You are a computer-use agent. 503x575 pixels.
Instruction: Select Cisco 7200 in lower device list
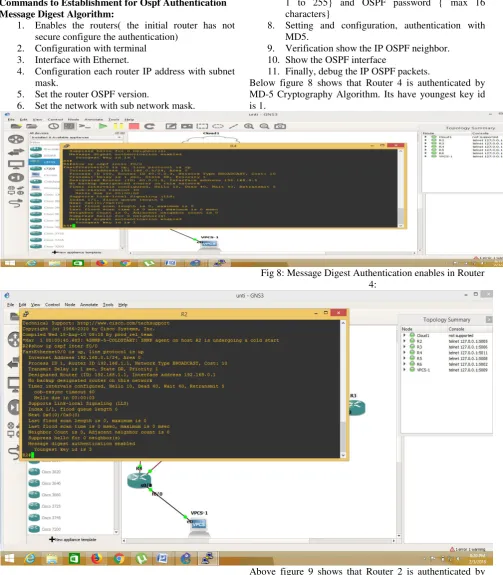pos(45,529)
